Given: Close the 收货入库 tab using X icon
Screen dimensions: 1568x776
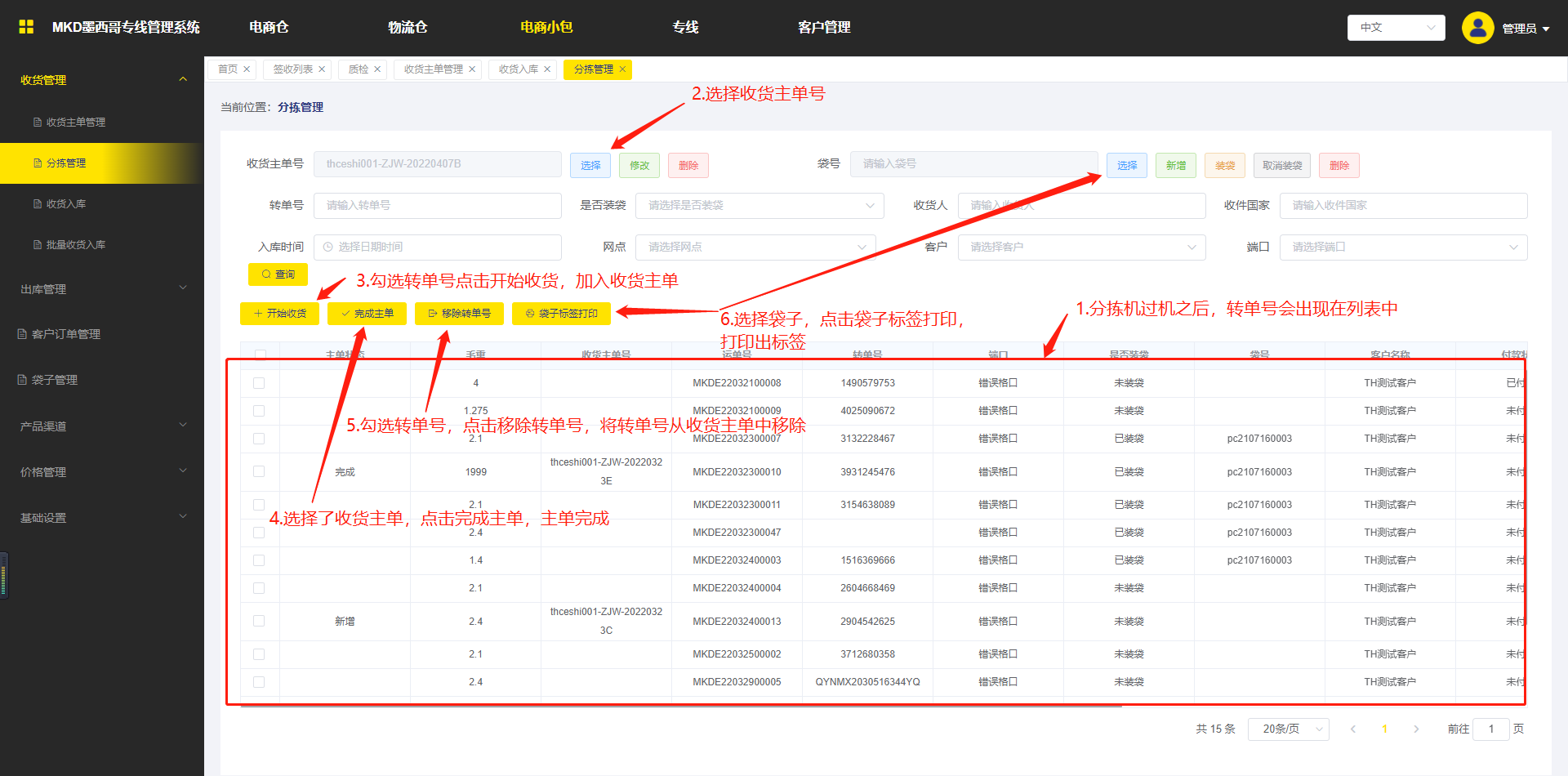Looking at the screenshot, I should (547, 69).
